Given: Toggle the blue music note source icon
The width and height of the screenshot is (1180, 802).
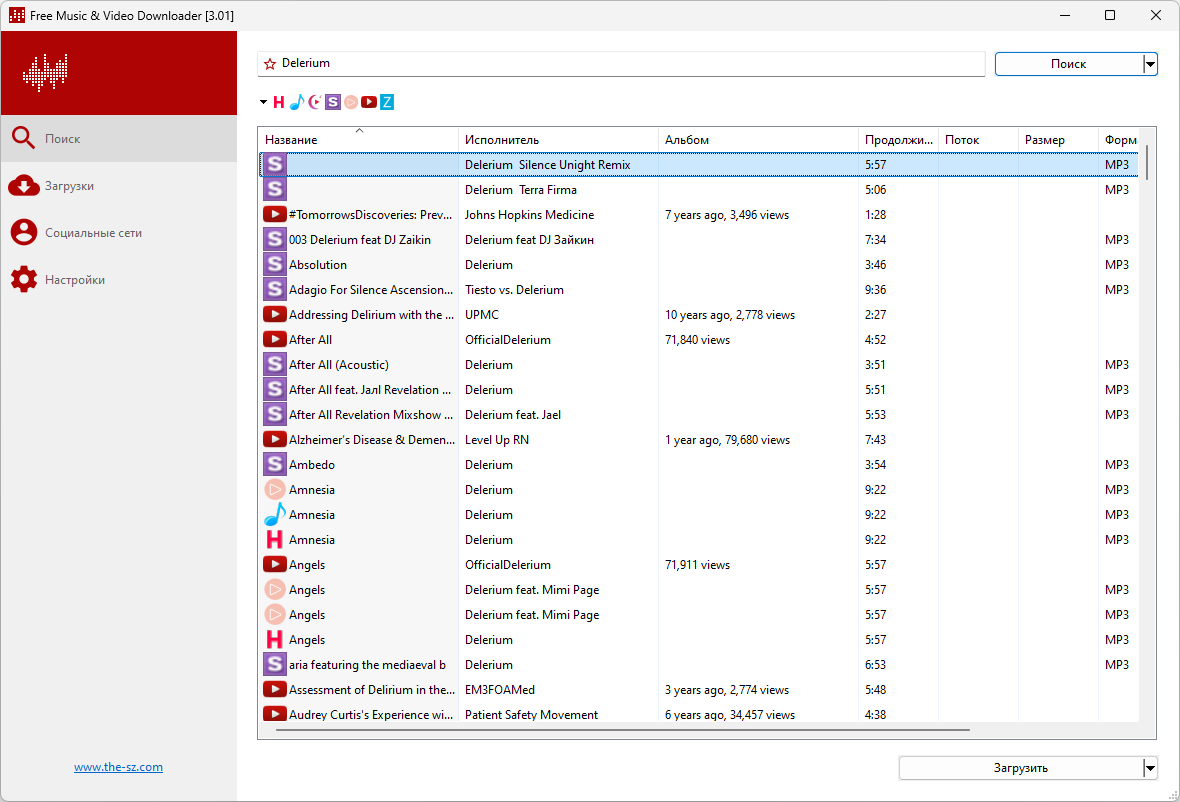Looking at the screenshot, I should tap(297, 102).
